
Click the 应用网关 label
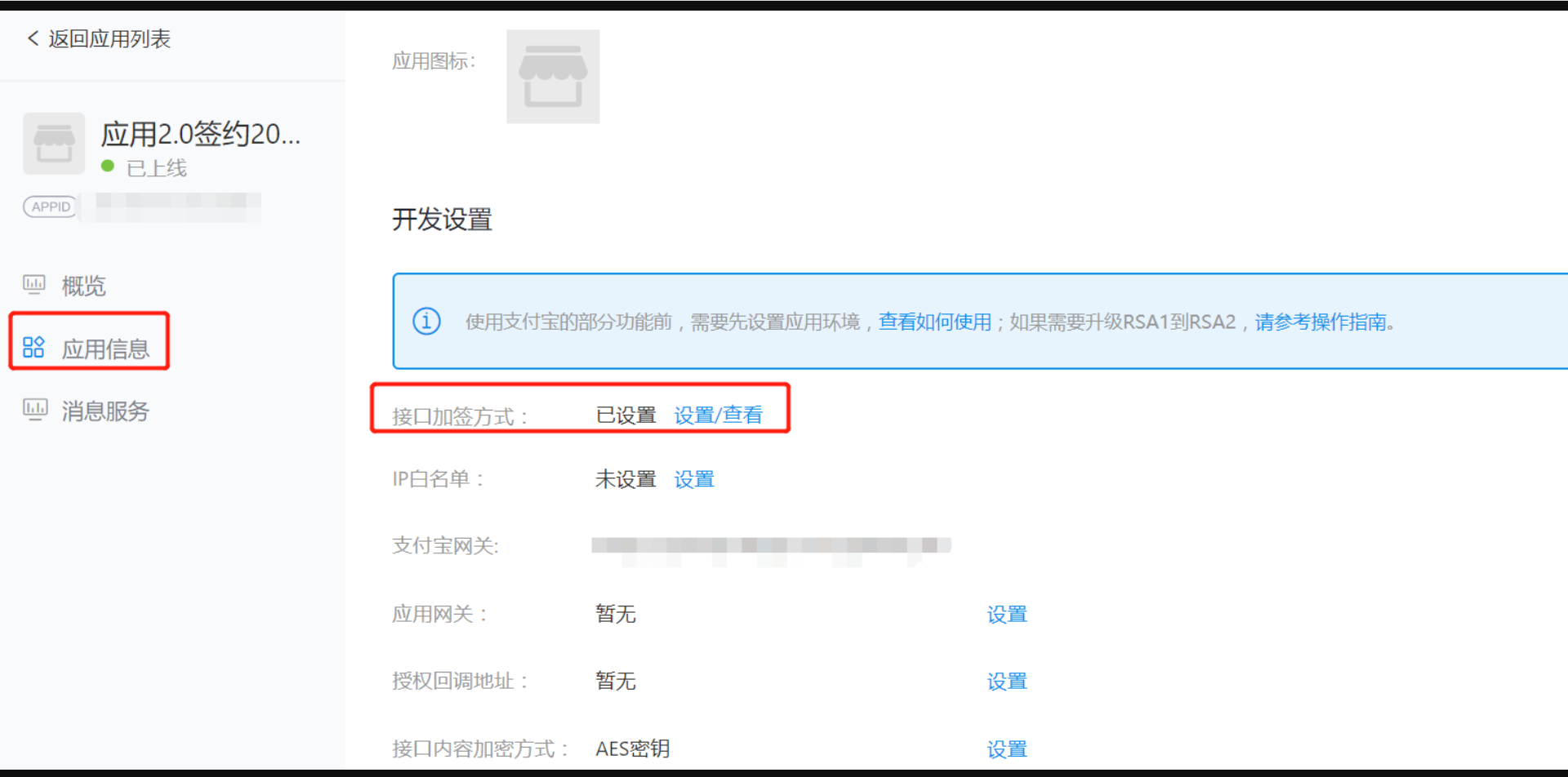point(439,614)
